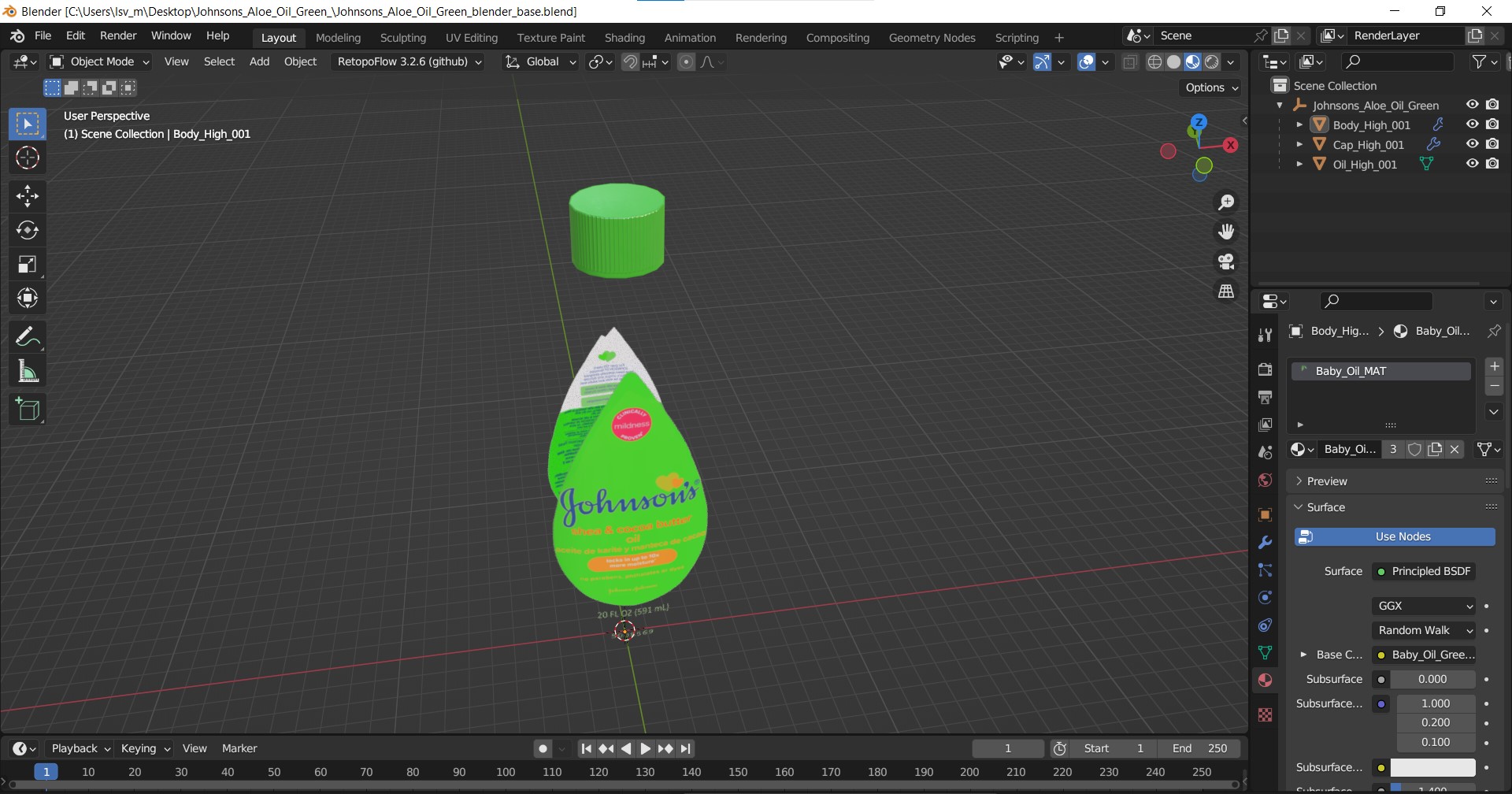This screenshot has height=794, width=1512.
Task: Activate the 3D Cursor tool
Action: pos(28,158)
